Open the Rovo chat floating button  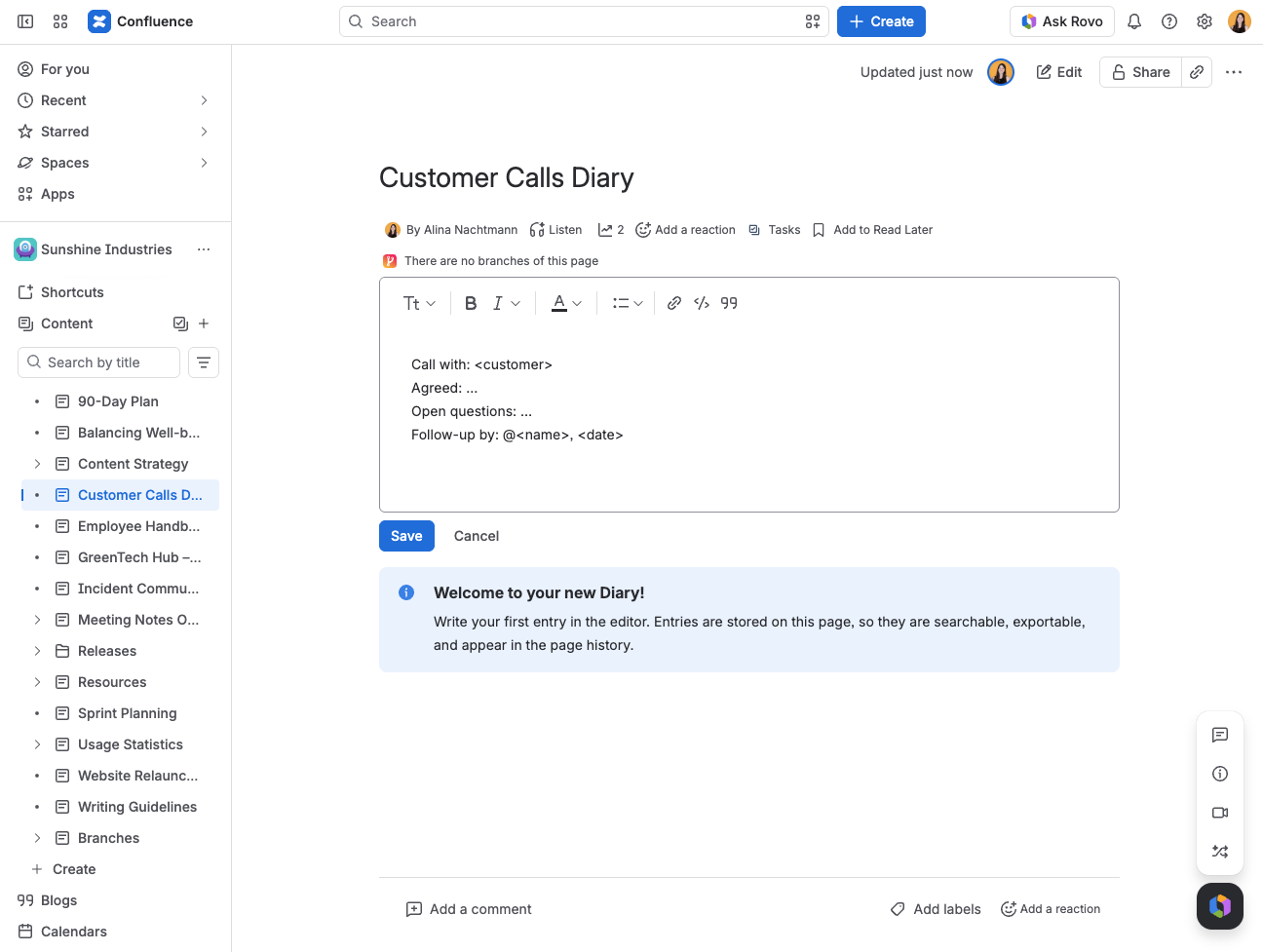point(1220,906)
